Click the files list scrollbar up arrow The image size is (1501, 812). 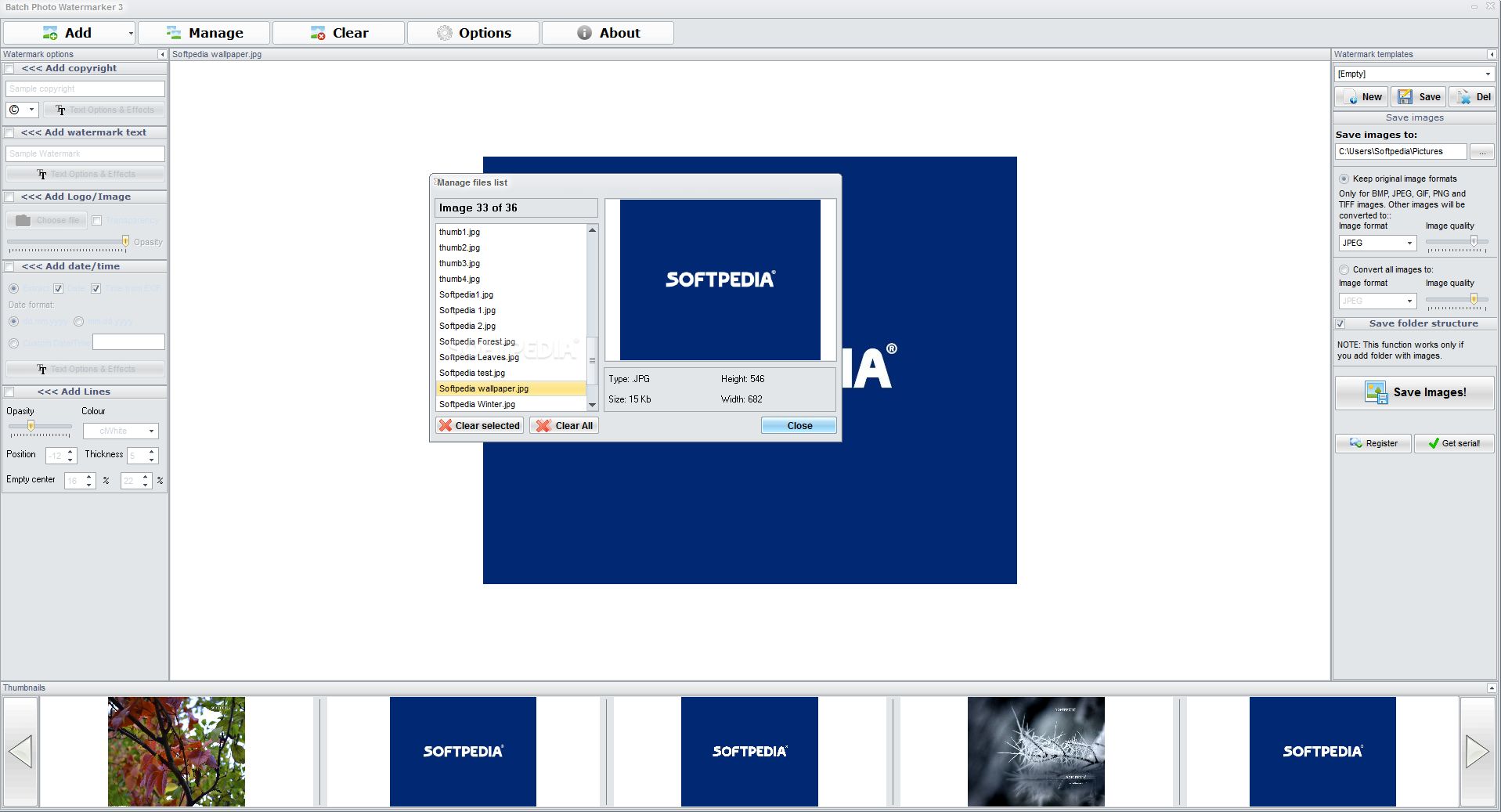(x=593, y=230)
